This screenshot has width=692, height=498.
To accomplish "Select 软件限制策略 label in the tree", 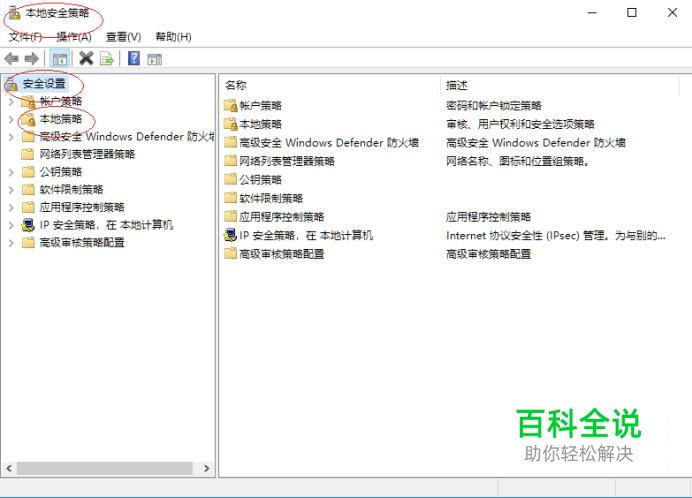I will (x=71, y=190).
